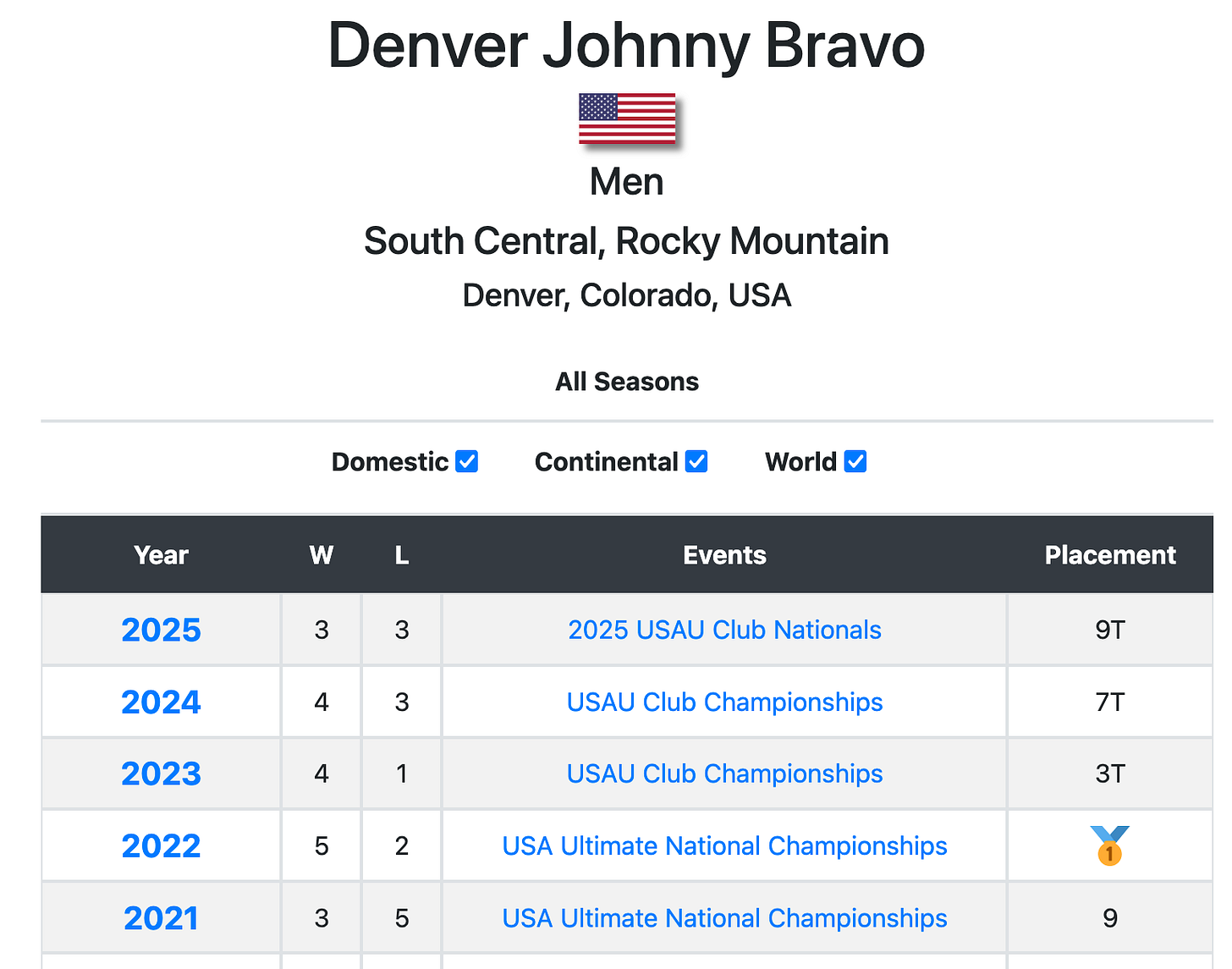This screenshot has height=969, width=1232.
Task: Go to the 2022 season page
Action: point(161,845)
